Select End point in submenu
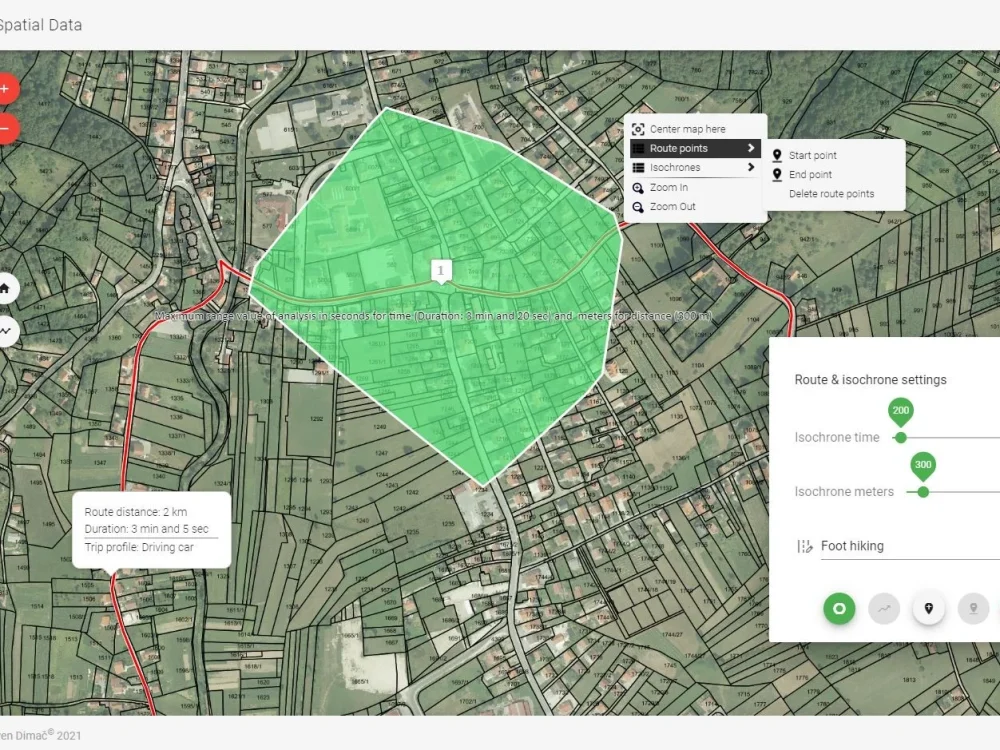The height and width of the screenshot is (750, 1000). (835, 174)
